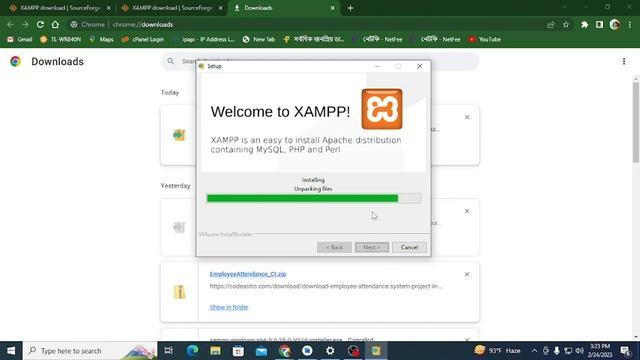The image size is (640, 360).
Task: Minimize the Setup window
Action: [x=377, y=66]
